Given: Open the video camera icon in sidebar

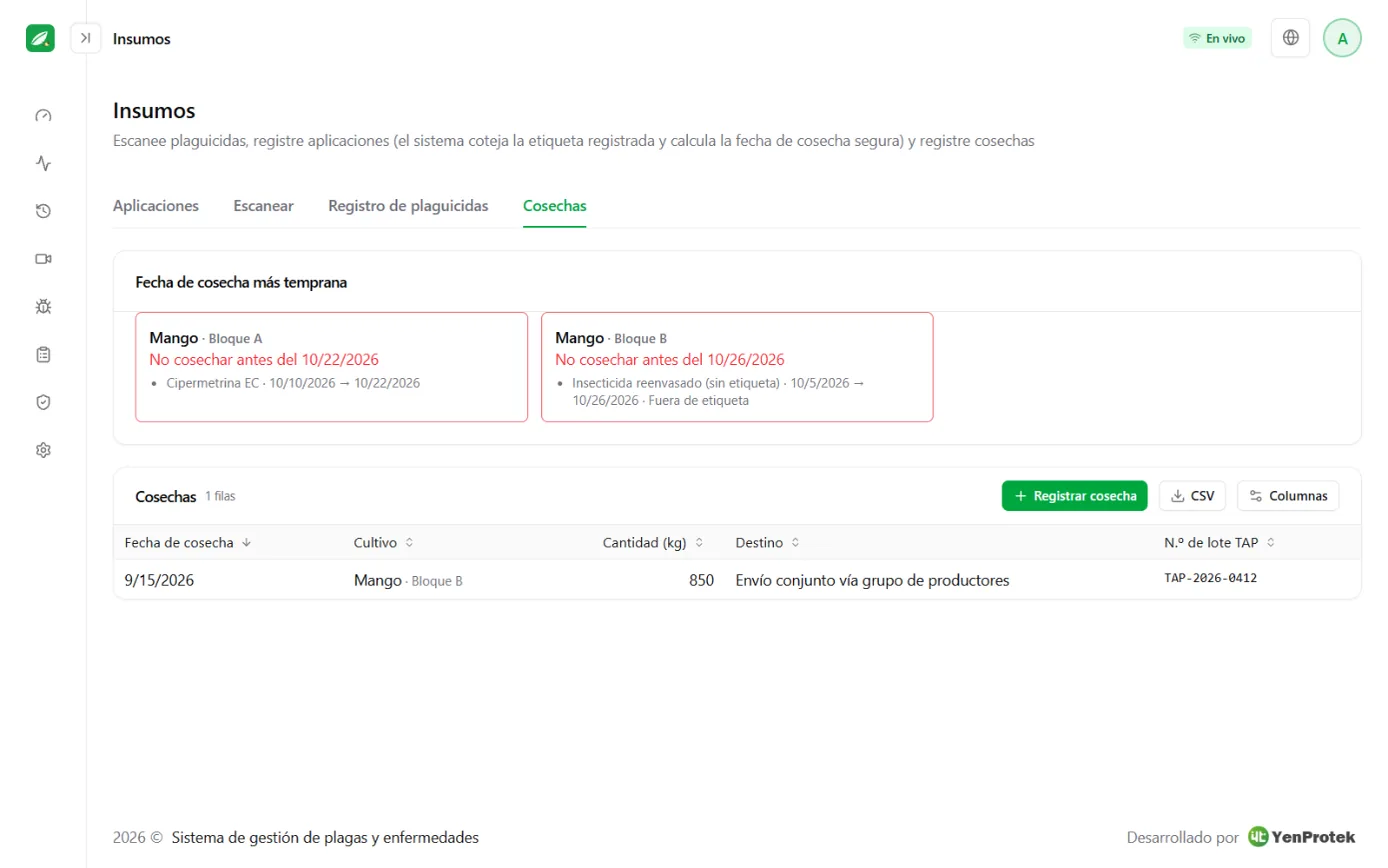Looking at the screenshot, I should pos(43,259).
